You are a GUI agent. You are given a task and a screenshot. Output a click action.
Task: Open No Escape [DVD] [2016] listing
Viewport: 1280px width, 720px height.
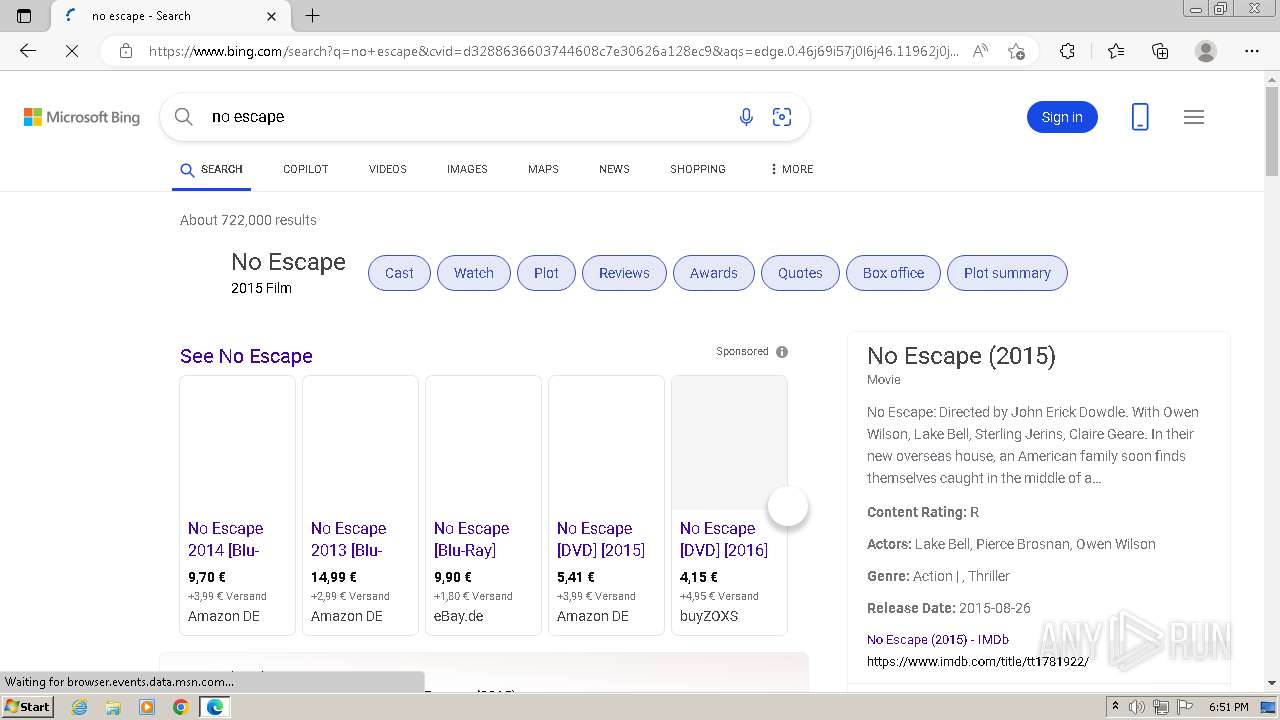(x=729, y=505)
